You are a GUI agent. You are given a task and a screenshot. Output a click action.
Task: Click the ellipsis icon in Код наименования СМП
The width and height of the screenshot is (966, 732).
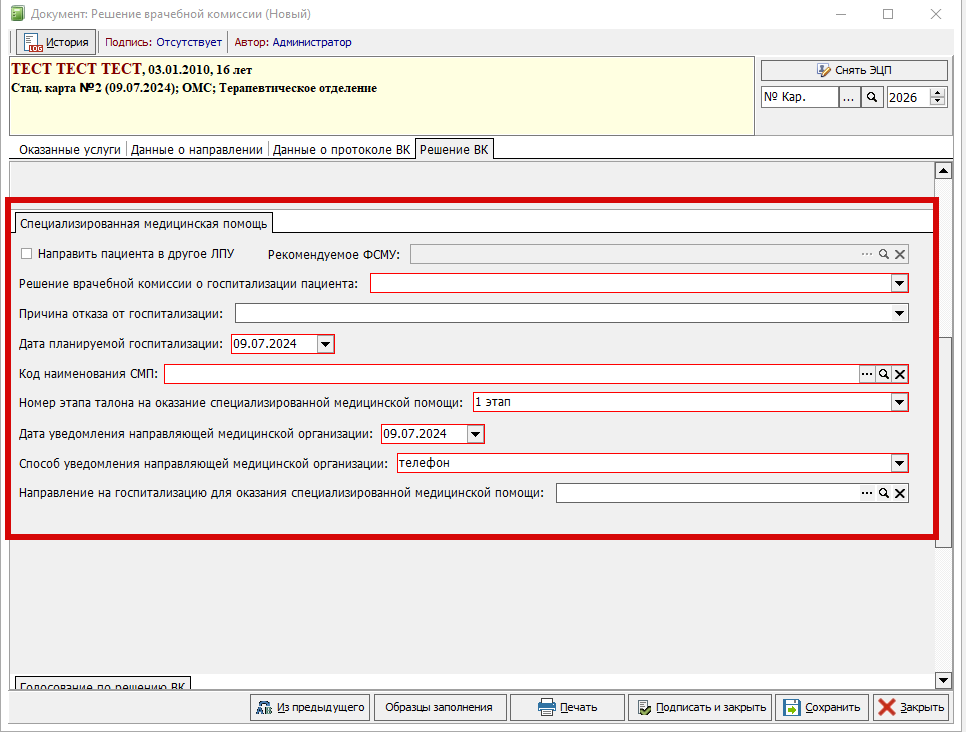point(867,374)
